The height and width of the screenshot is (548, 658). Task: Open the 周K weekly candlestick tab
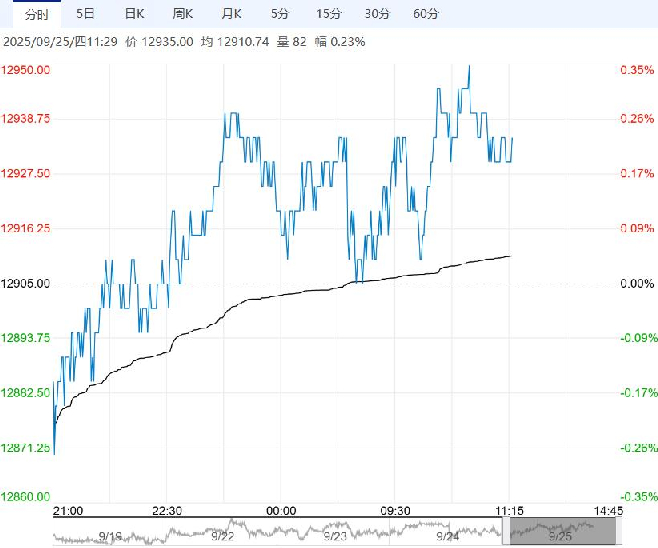(x=183, y=14)
